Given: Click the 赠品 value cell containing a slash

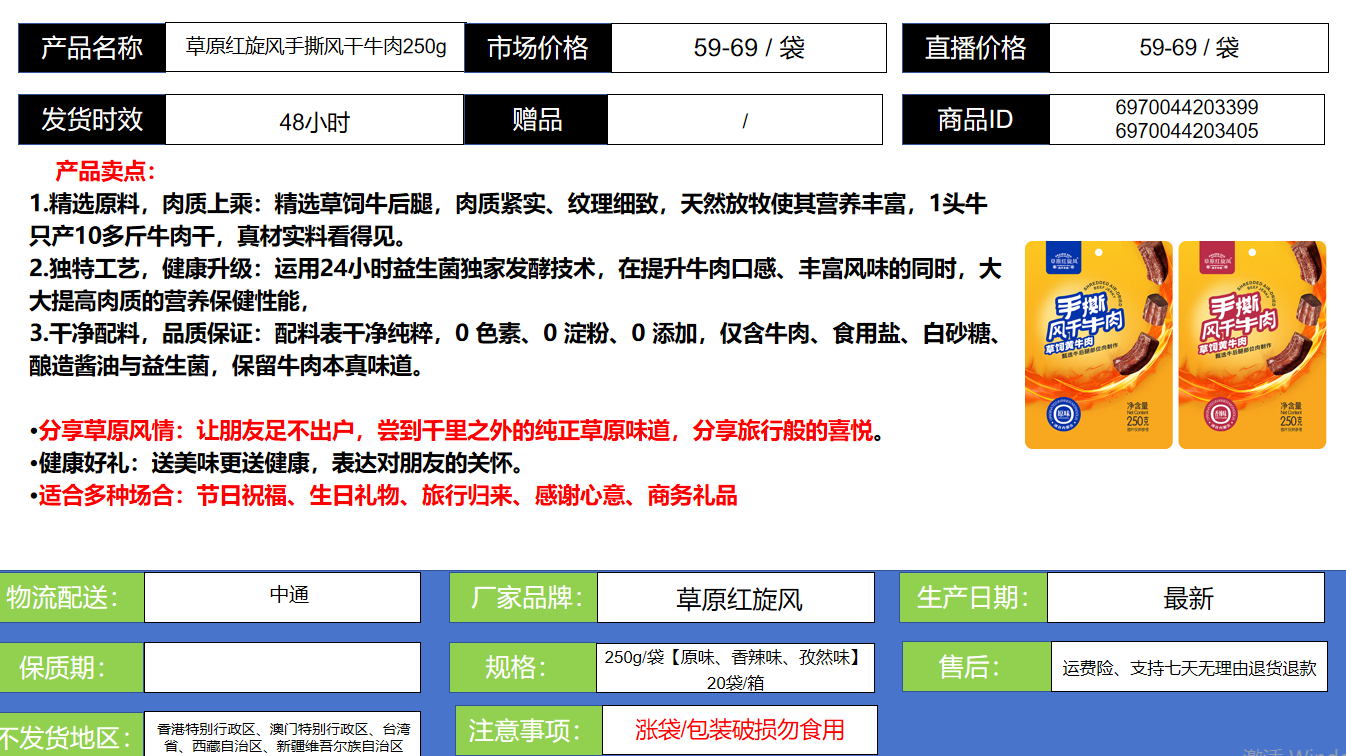Looking at the screenshot, I should click(744, 121).
